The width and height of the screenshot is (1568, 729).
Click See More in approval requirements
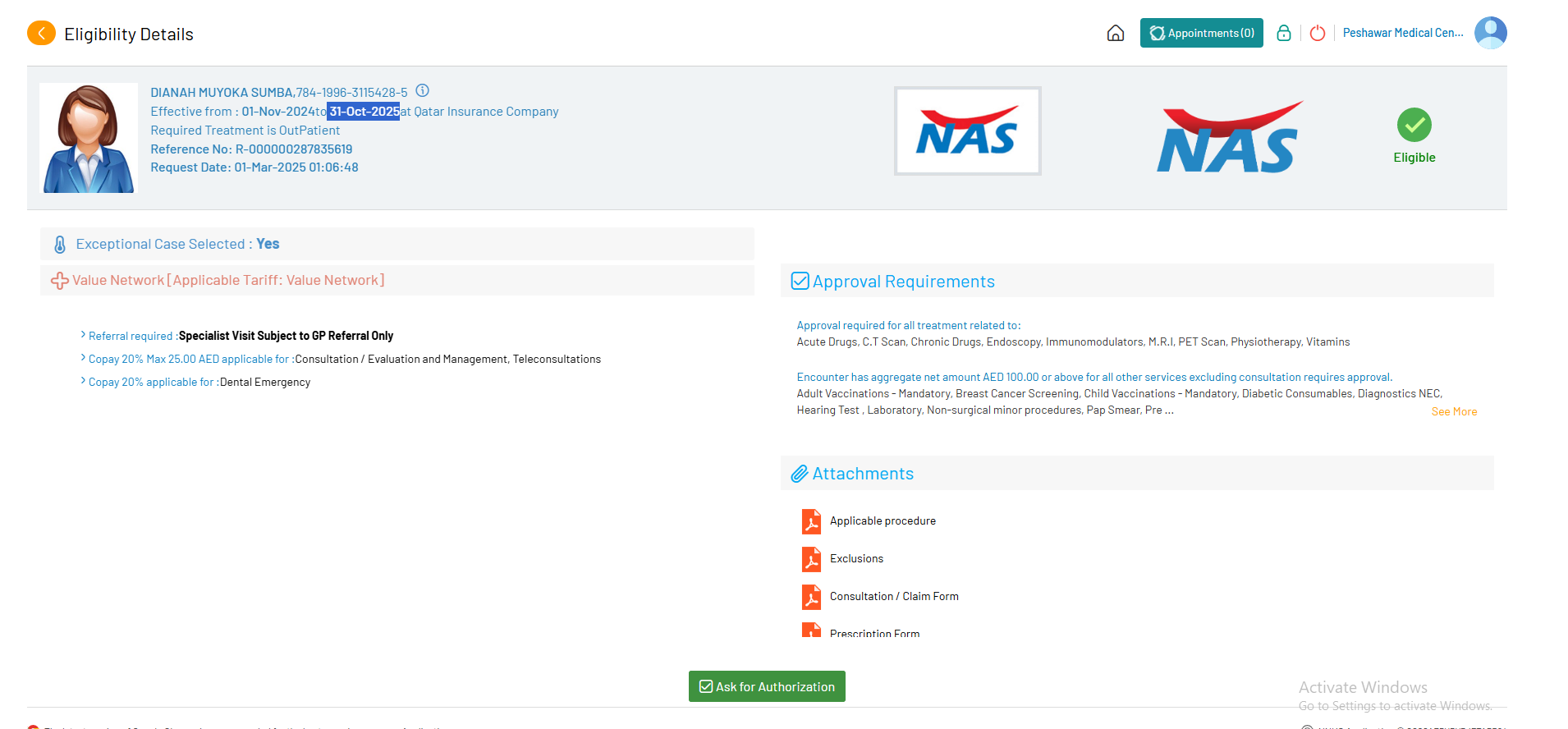[x=1454, y=411]
